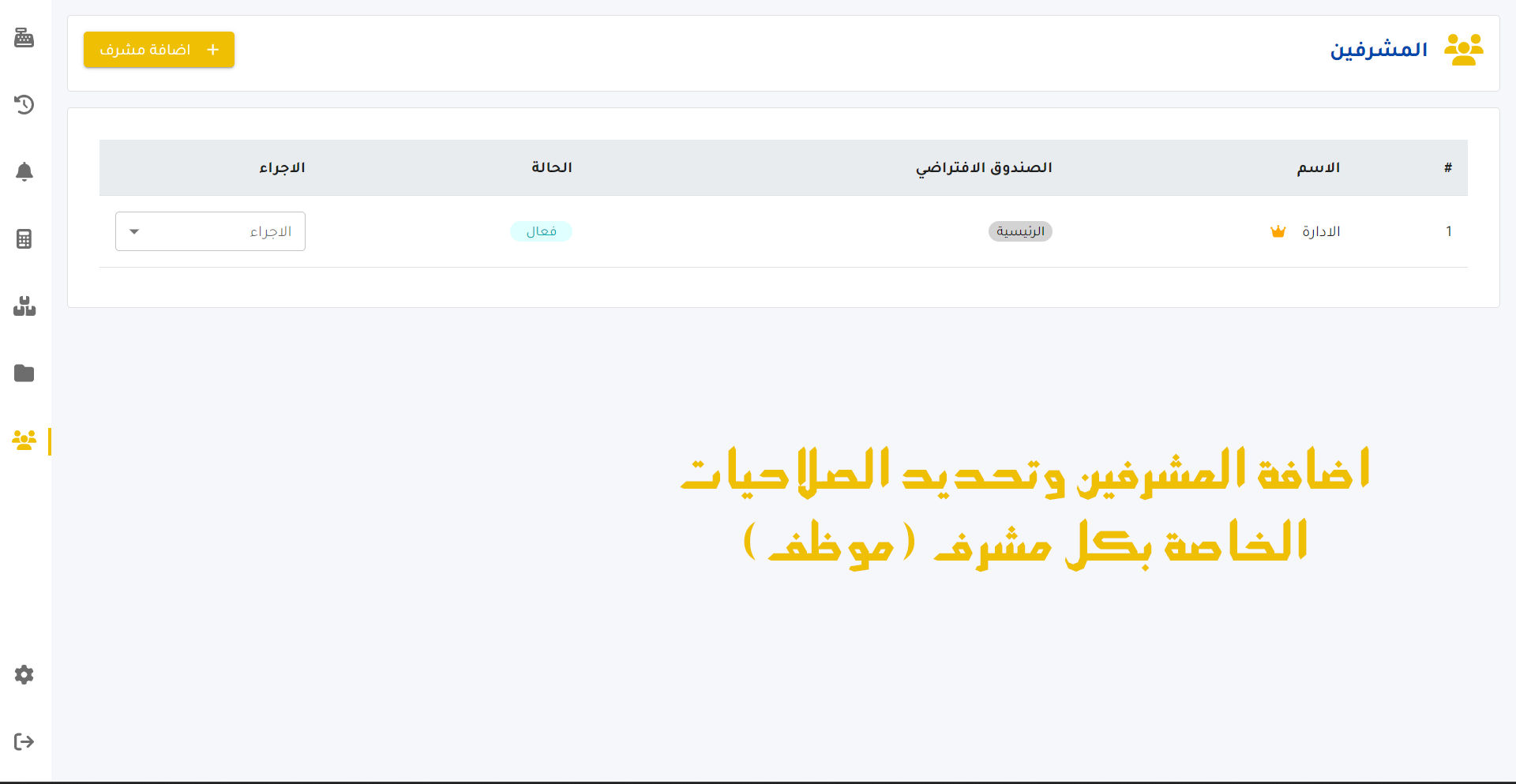Click the yellow users icon beside المشرفين title
Viewport: 1516px width, 784px height.
coord(1463,50)
